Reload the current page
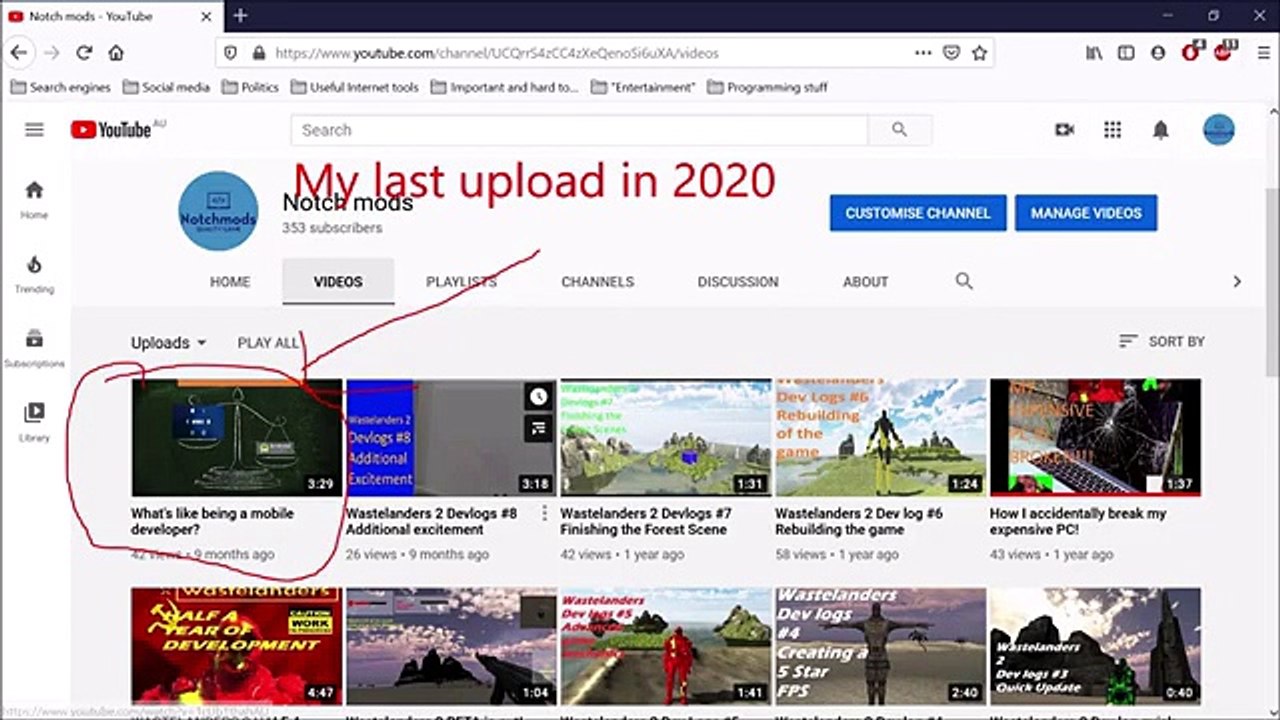Image resolution: width=1280 pixels, height=720 pixels. click(x=84, y=53)
